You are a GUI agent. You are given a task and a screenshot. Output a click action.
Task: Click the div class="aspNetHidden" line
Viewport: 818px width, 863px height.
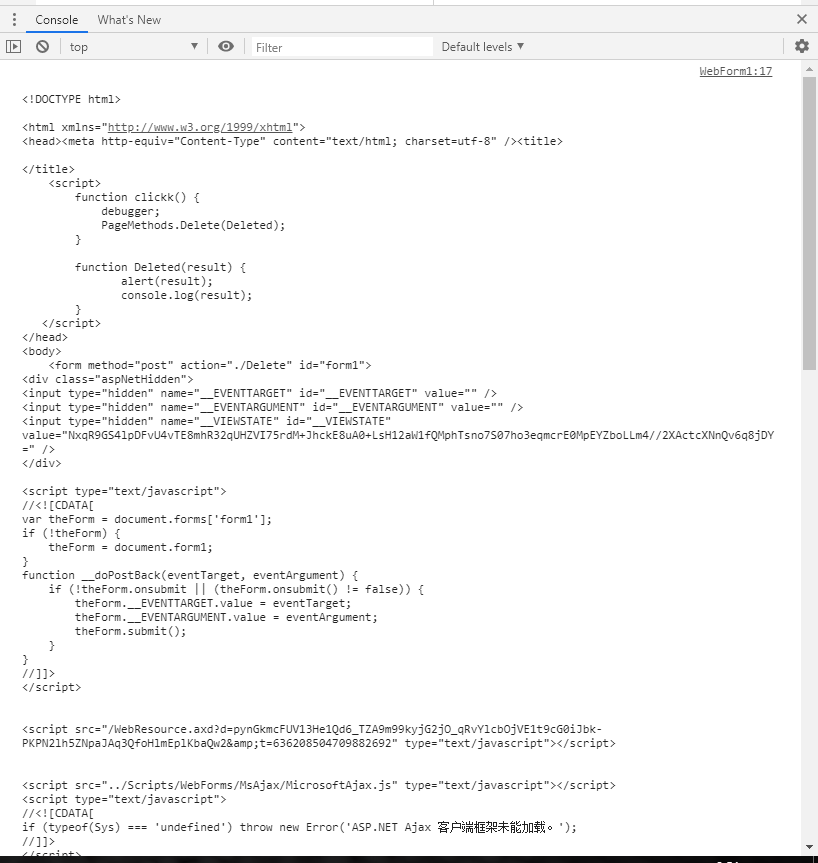click(108, 379)
